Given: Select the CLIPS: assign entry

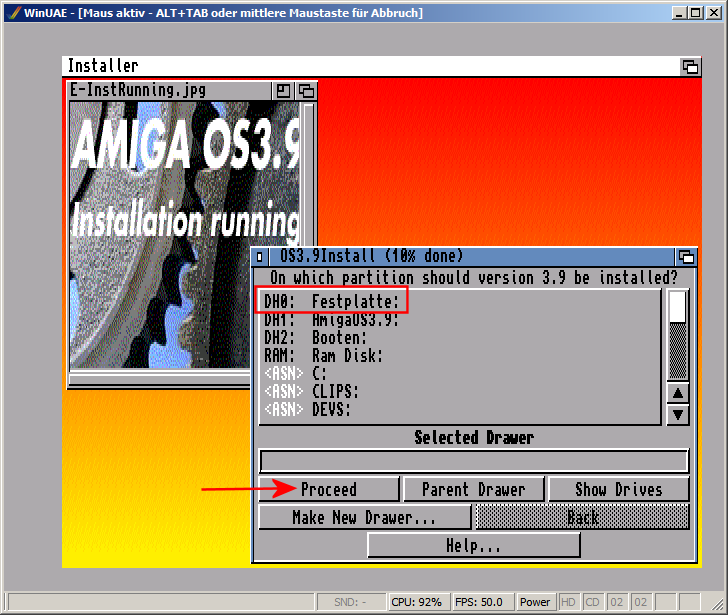Looking at the screenshot, I should tap(459, 392).
